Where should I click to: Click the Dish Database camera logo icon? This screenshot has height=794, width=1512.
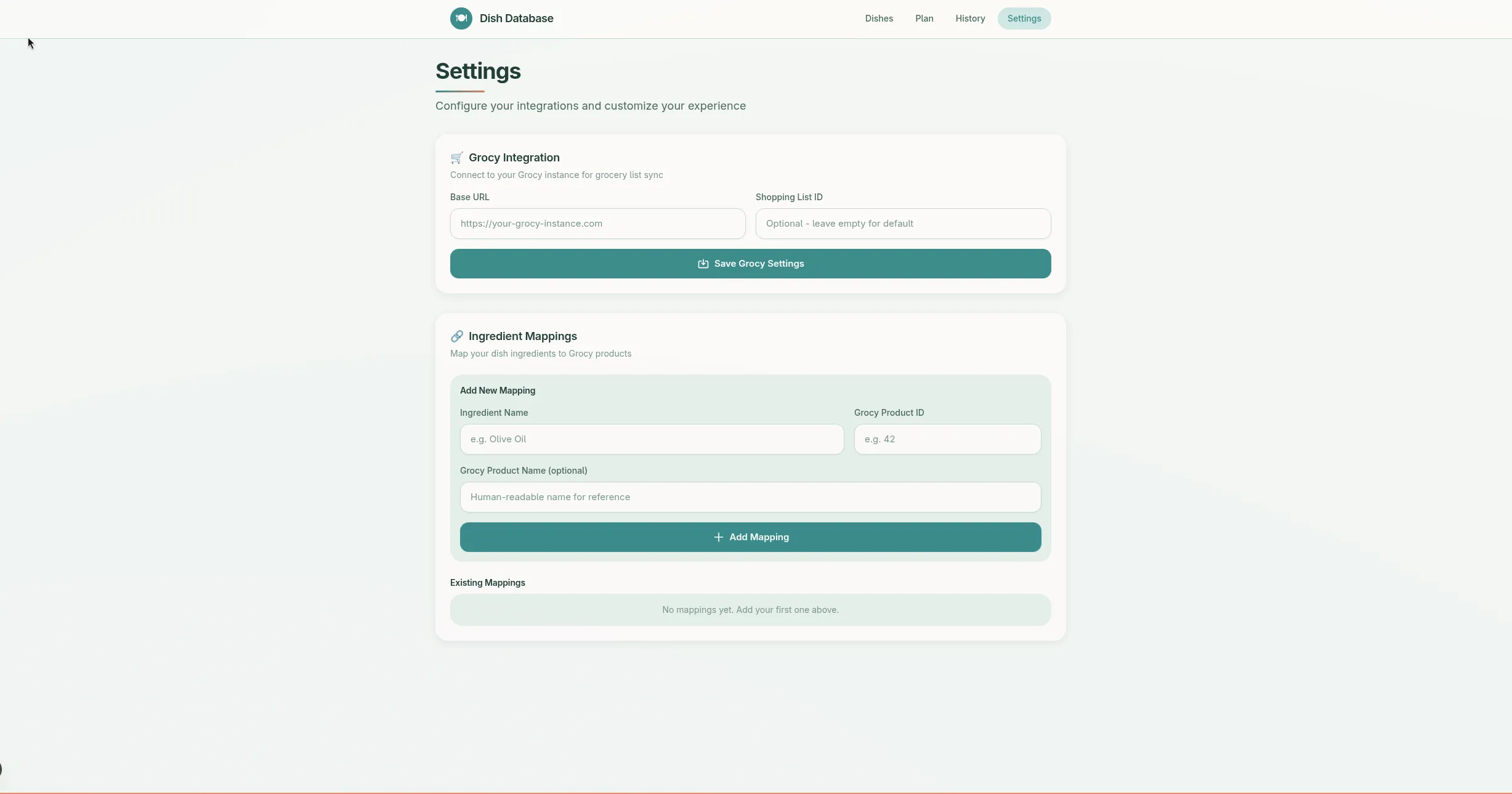(x=460, y=18)
